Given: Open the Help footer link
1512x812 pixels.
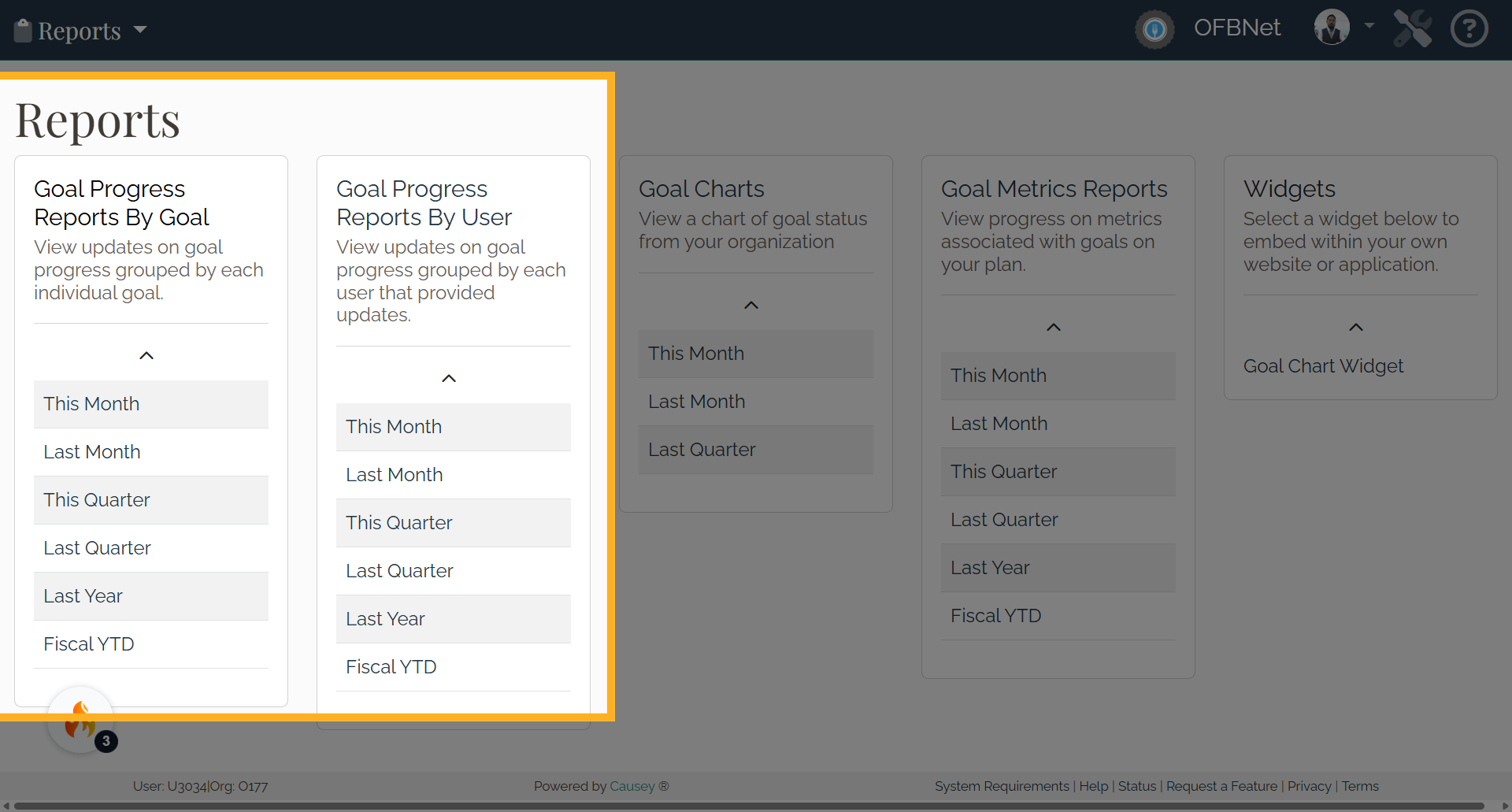Looking at the screenshot, I should 1094,786.
